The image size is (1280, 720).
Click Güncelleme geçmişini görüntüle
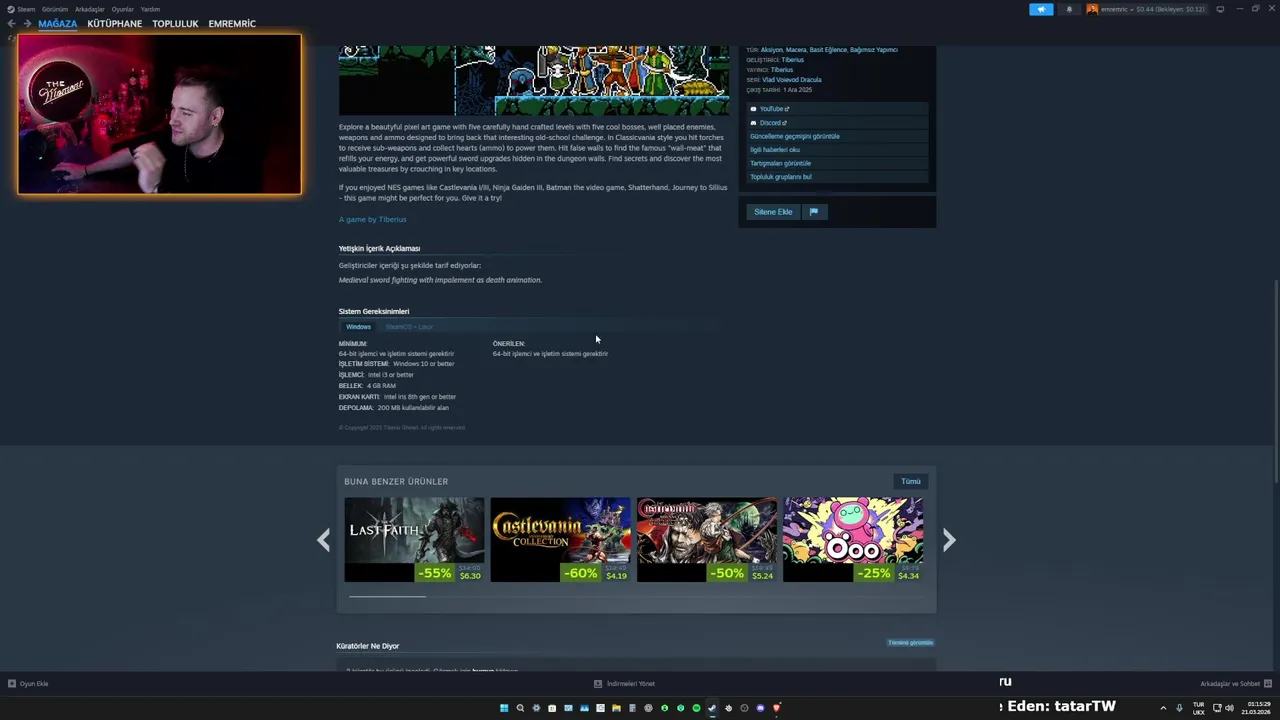point(838,136)
